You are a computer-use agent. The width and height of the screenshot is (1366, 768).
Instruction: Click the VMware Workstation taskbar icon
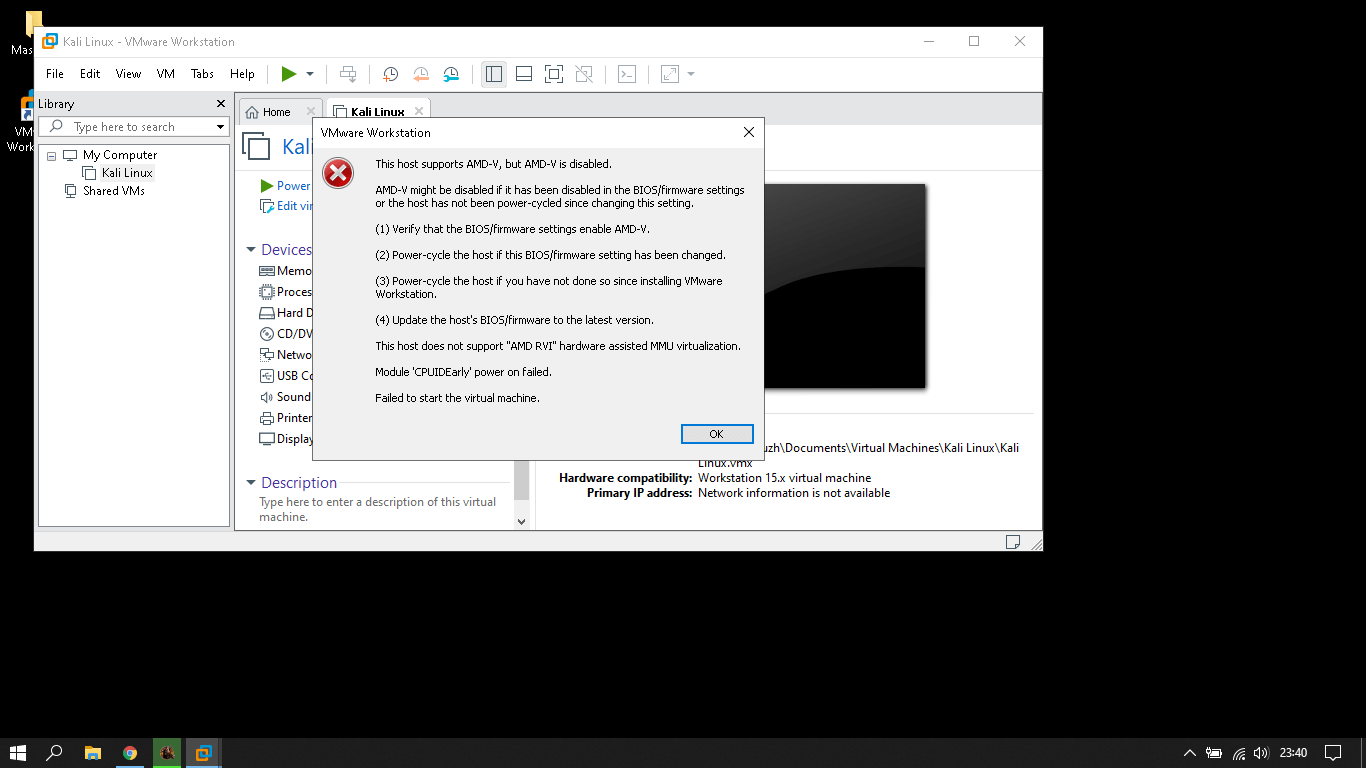click(x=203, y=753)
